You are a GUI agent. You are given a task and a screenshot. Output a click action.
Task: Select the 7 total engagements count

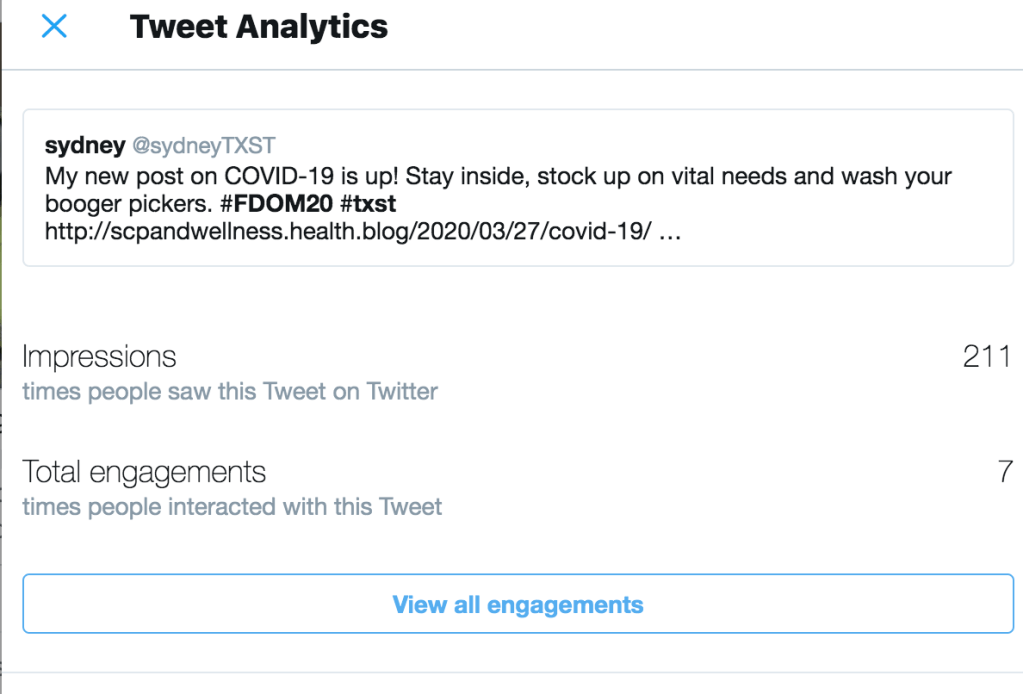[x=1005, y=472]
